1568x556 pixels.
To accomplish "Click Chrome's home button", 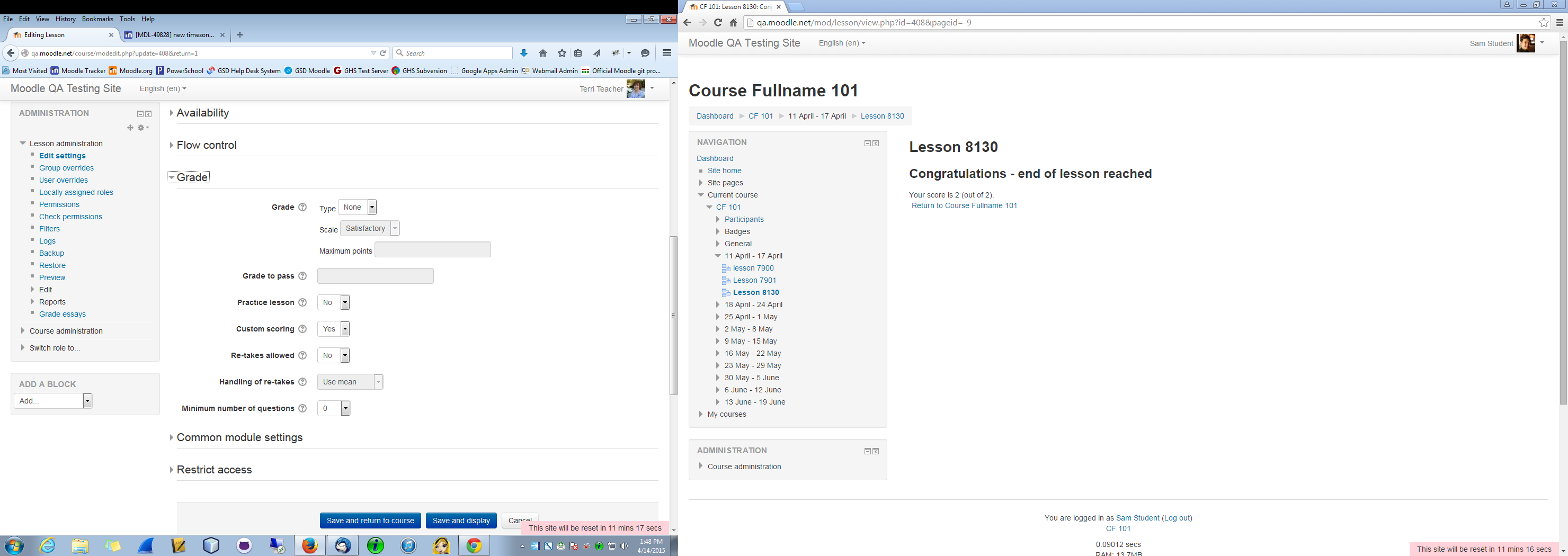I will [734, 23].
